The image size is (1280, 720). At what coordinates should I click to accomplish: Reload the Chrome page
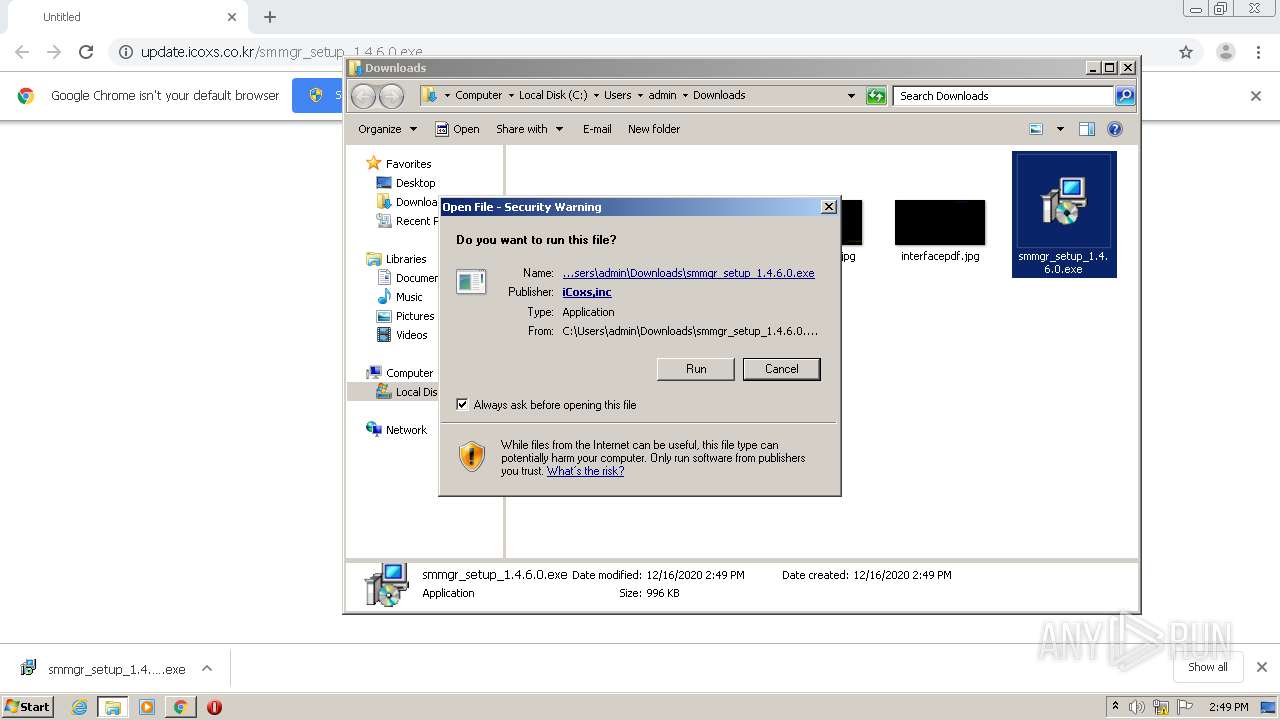86,52
